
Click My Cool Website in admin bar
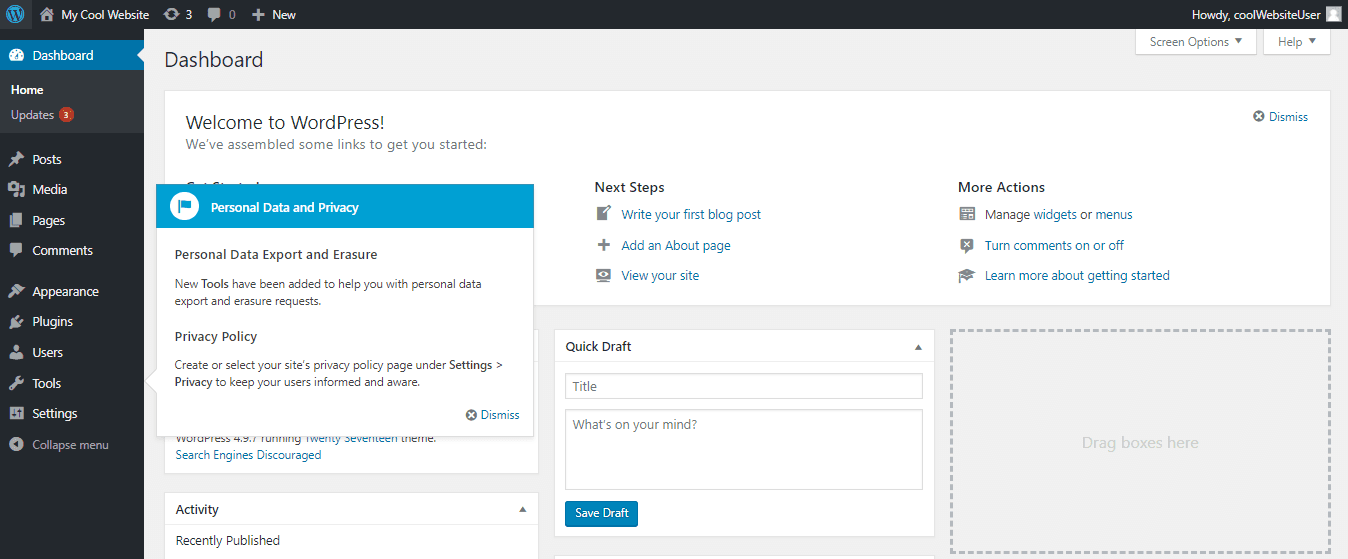(x=105, y=15)
